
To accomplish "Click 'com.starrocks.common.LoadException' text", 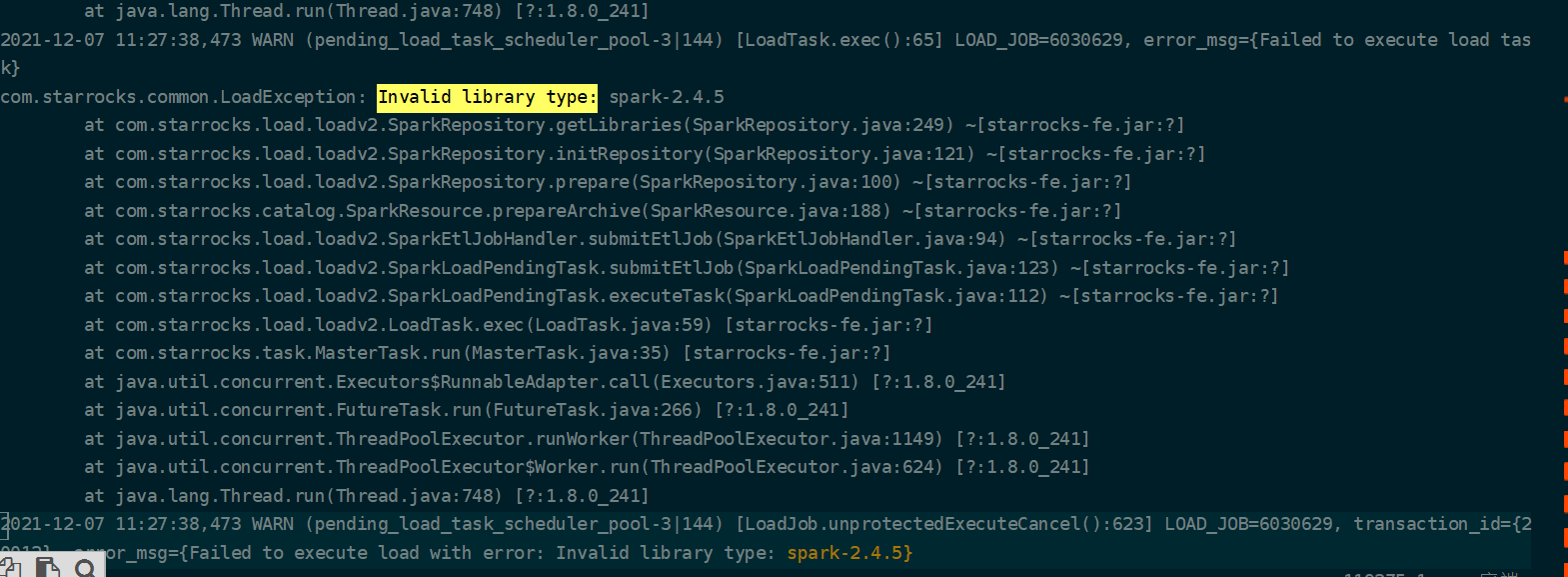I will (x=178, y=97).
